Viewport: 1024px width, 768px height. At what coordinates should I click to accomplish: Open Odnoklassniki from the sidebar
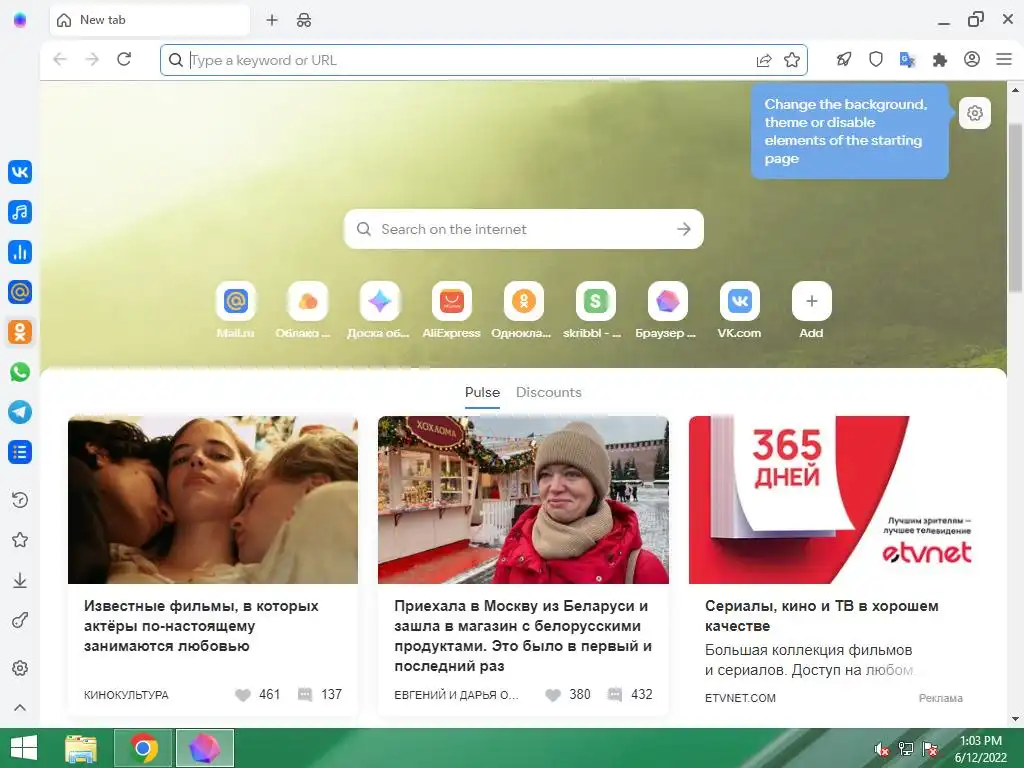(20, 332)
